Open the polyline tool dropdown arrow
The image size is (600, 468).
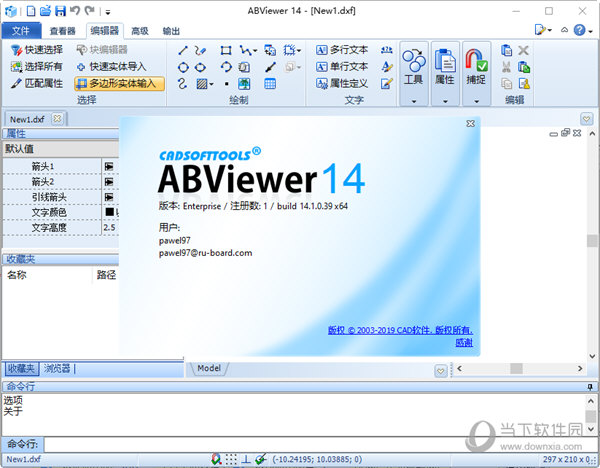(255, 51)
